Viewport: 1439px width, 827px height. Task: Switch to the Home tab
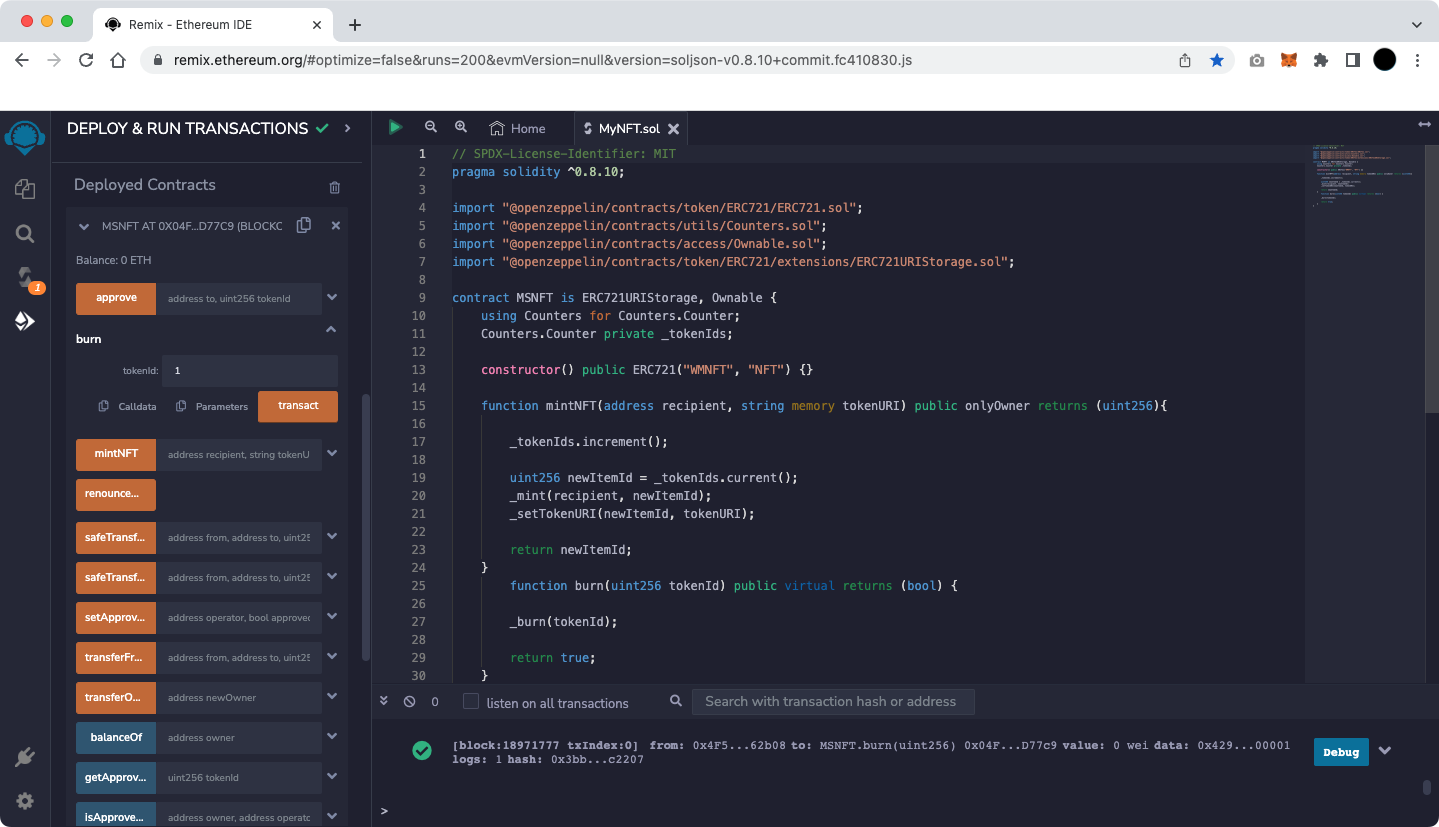[518, 128]
